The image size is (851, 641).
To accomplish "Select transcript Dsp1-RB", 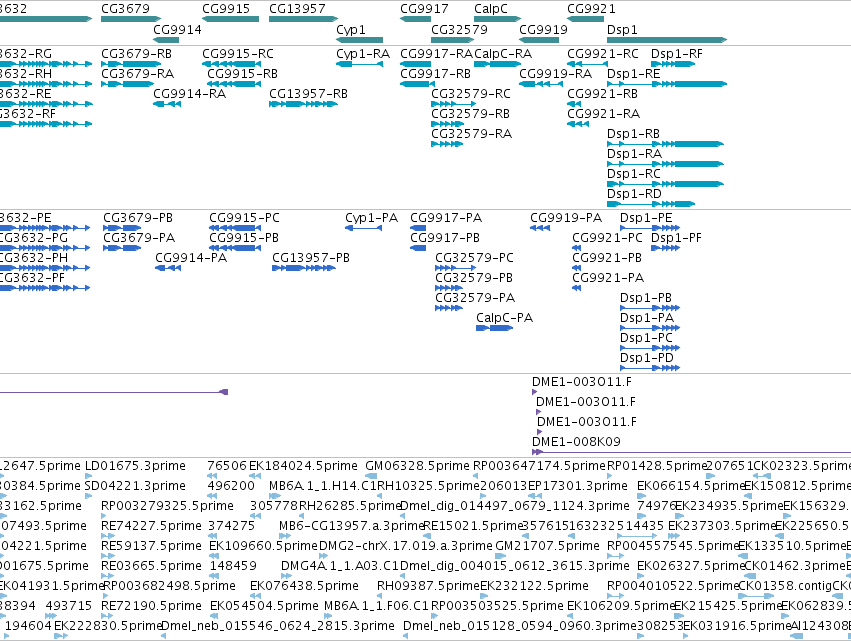I will tap(665, 144).
